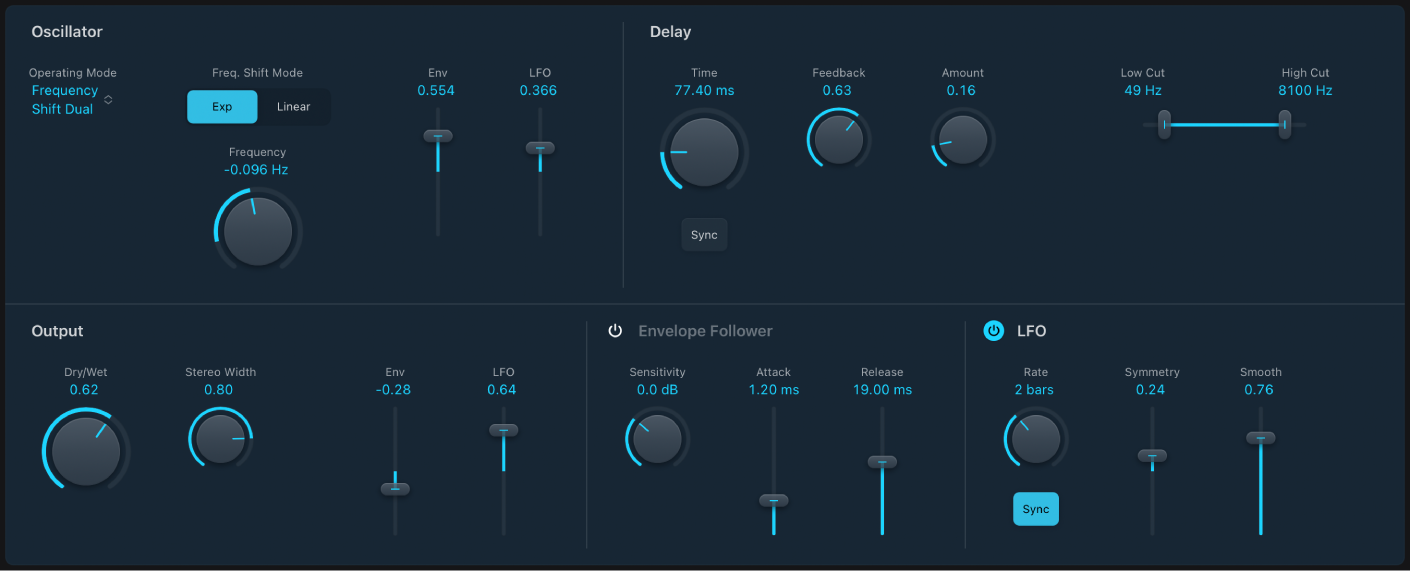Select Exp frequency shift mode

click(x=222, y=107)
